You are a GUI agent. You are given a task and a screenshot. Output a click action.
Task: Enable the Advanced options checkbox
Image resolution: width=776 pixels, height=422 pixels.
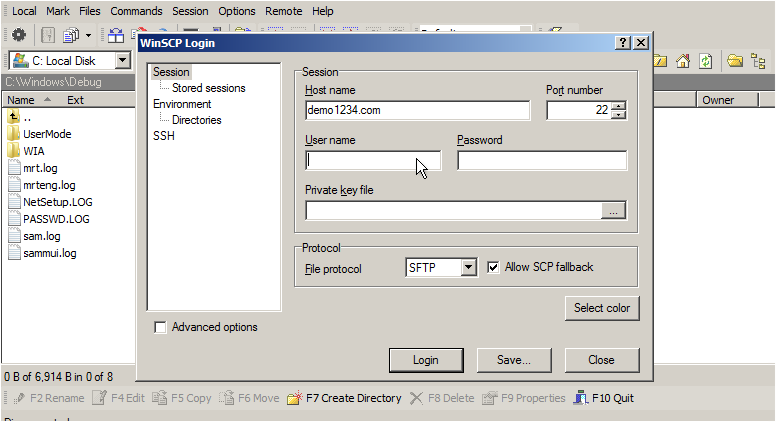[x=160, y=328]
